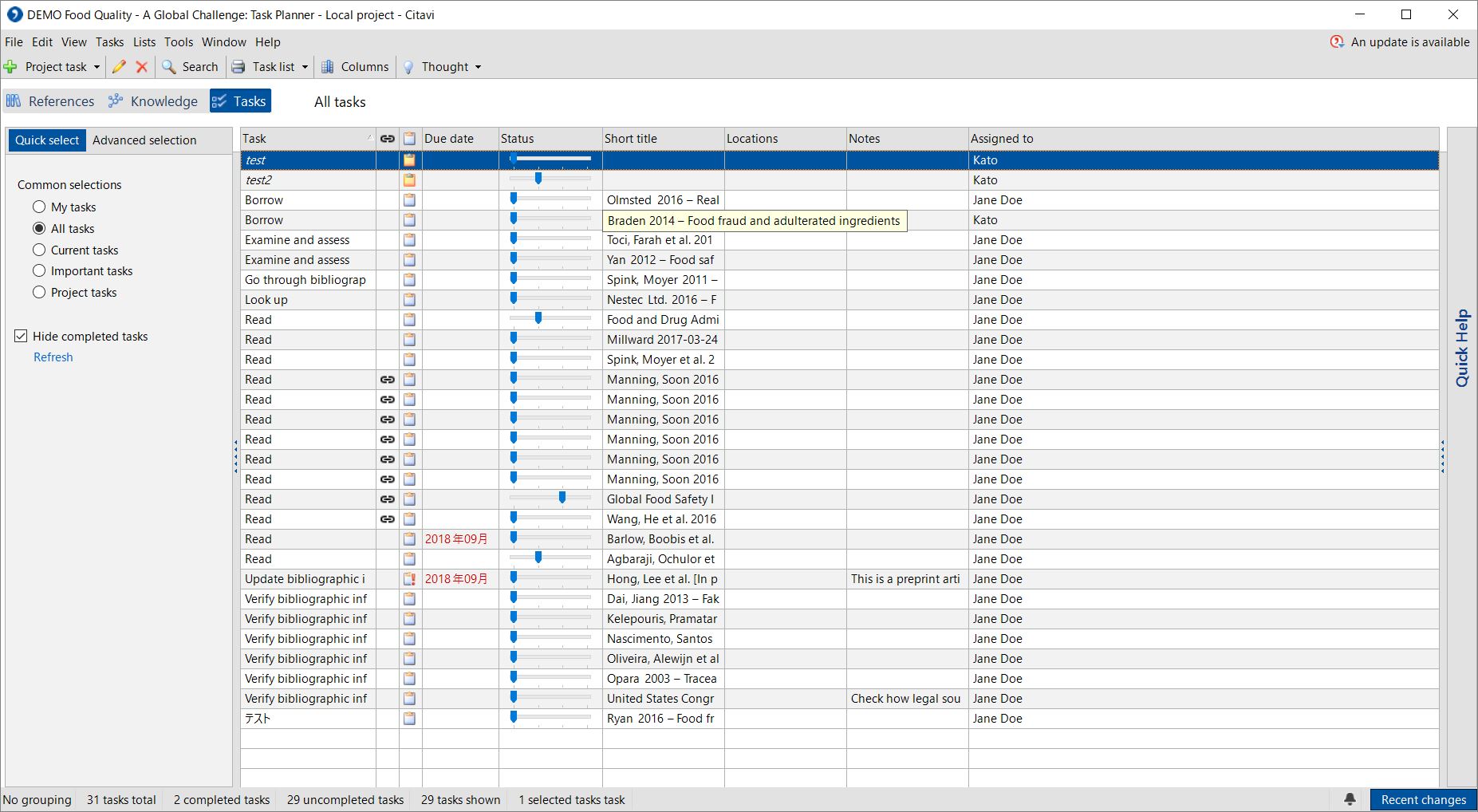Viewport: 1478px width, 812px height.
Task: Switch to the Knowledge workspace
Action: (x=153, y=101)
